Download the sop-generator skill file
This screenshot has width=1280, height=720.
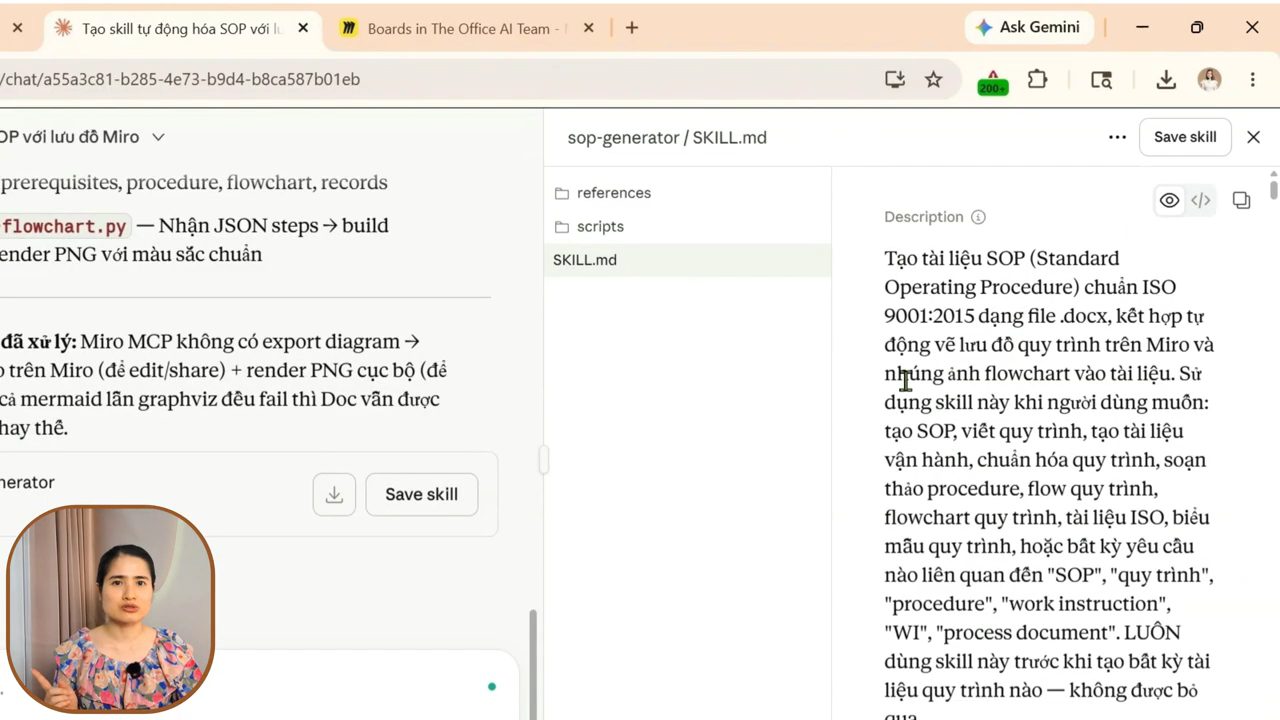(x=334, y=495)
